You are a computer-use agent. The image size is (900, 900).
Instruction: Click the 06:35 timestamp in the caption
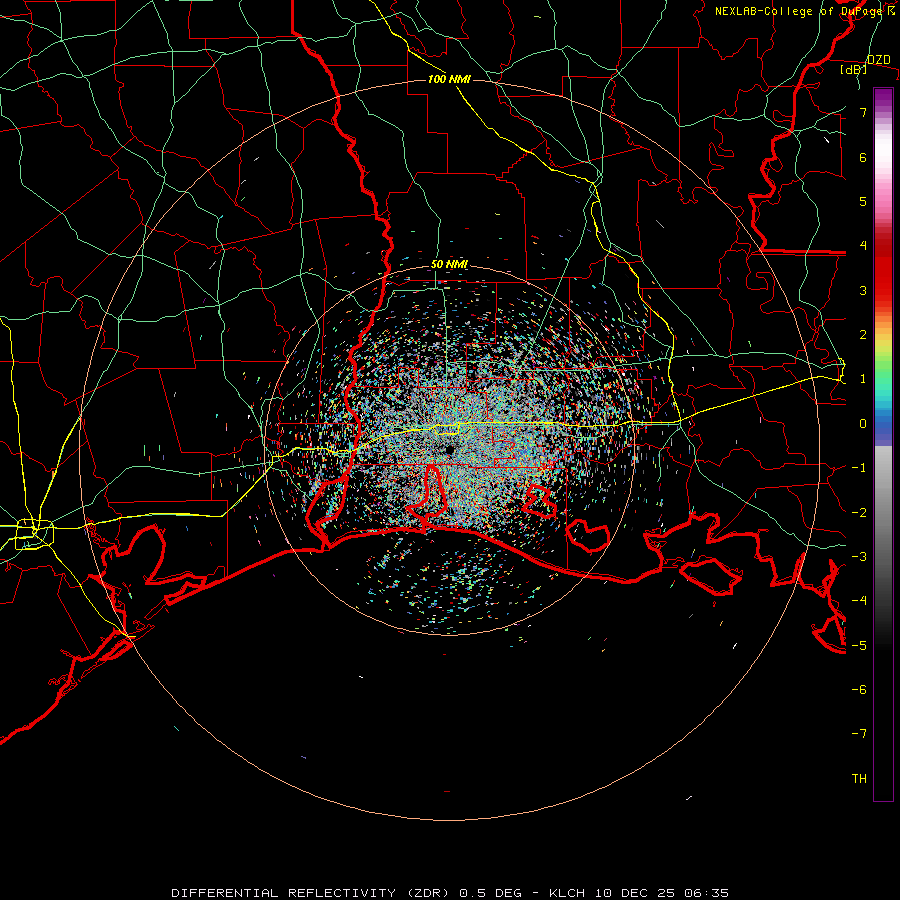(707, 893)
